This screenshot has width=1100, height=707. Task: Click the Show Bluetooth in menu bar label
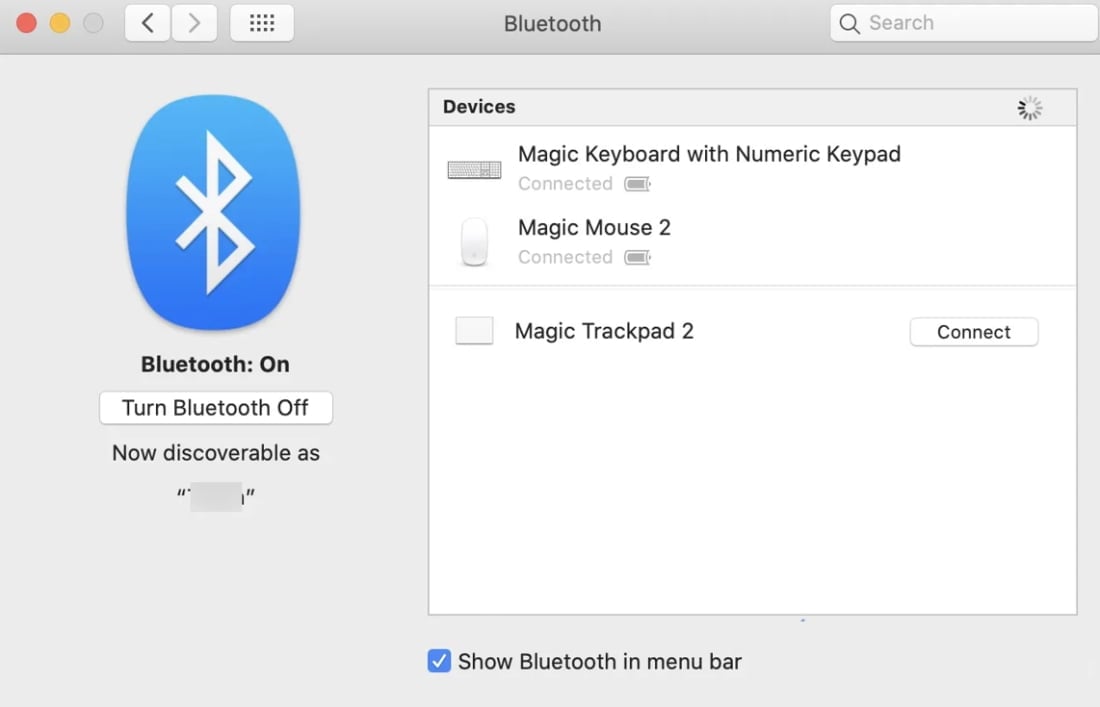coord(600,661)
